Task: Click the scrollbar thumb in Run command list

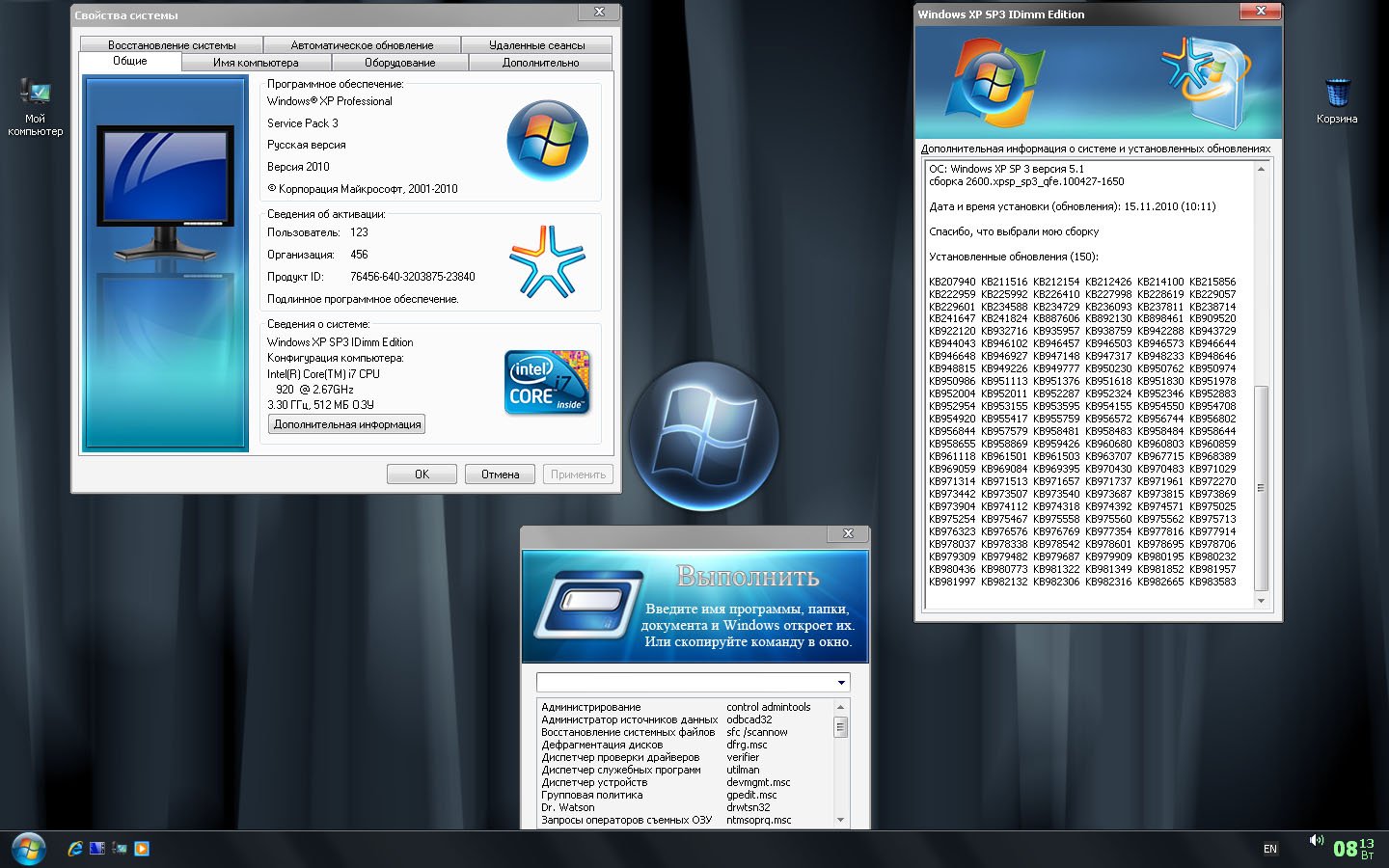Action: tap(840, 727)
